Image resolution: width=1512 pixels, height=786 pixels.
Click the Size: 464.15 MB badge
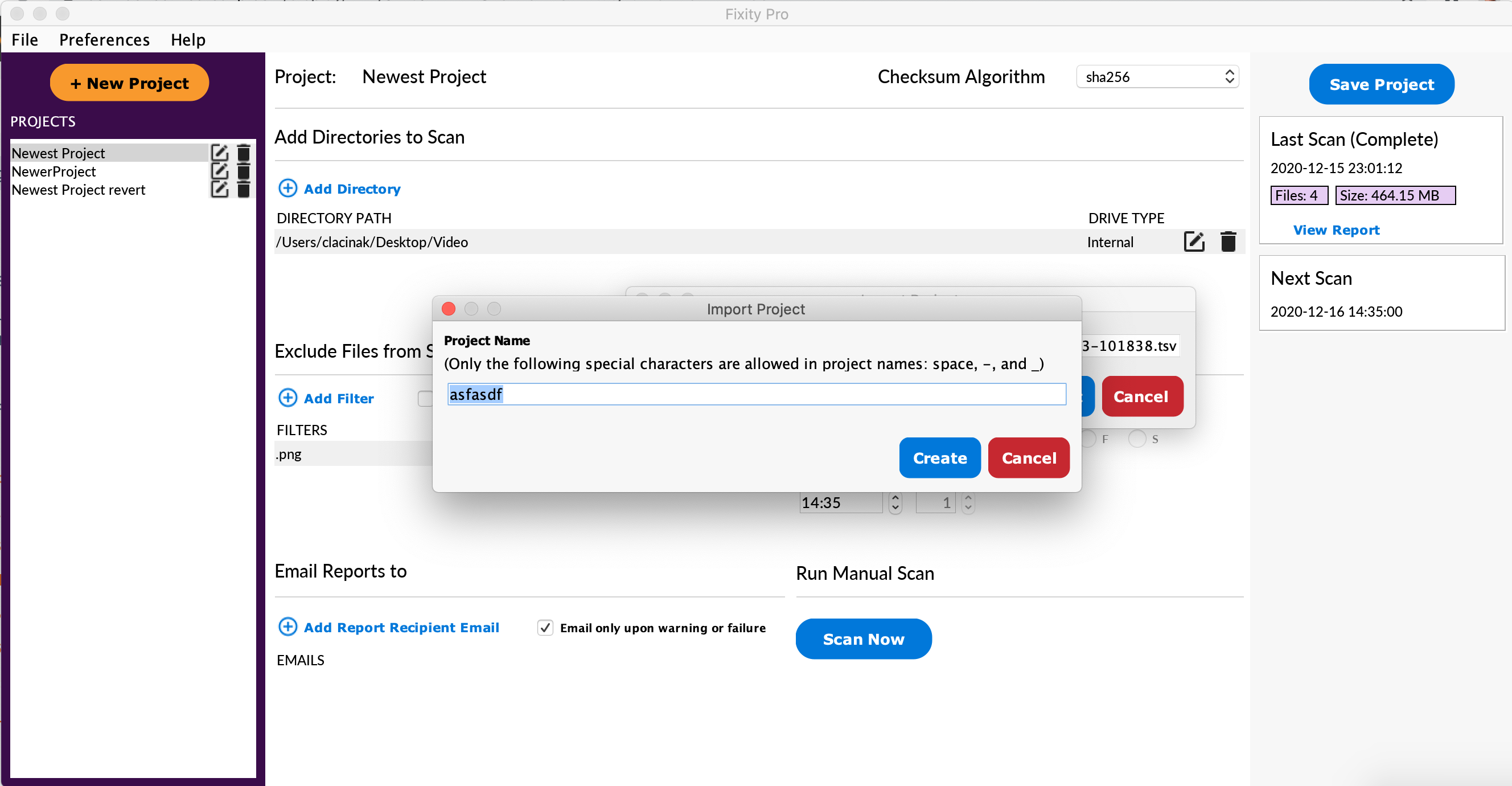click(x=1395, y=195)
